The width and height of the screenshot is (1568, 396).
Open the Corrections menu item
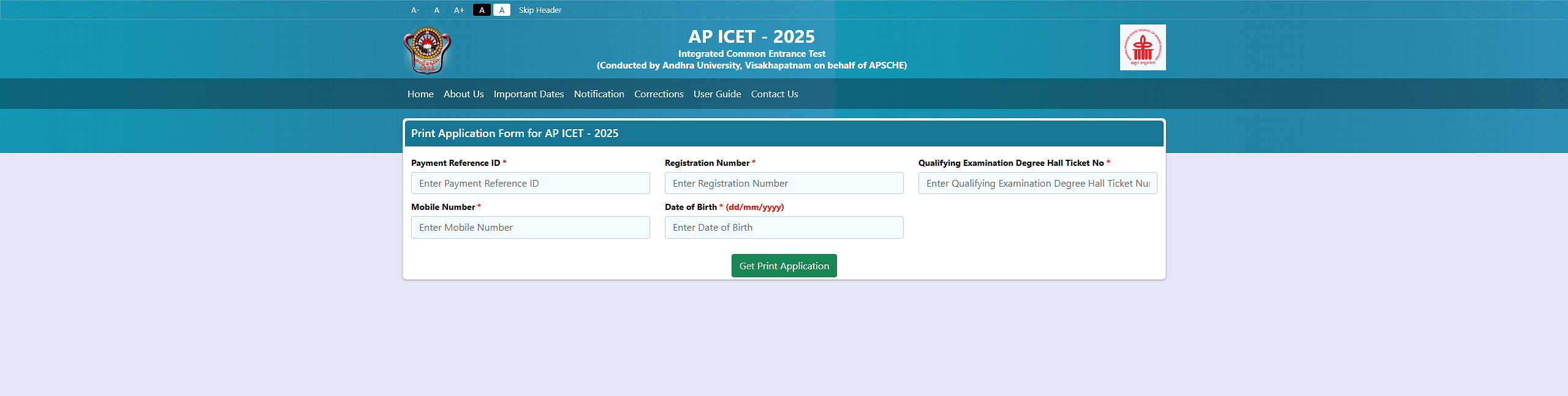[659, 94]
